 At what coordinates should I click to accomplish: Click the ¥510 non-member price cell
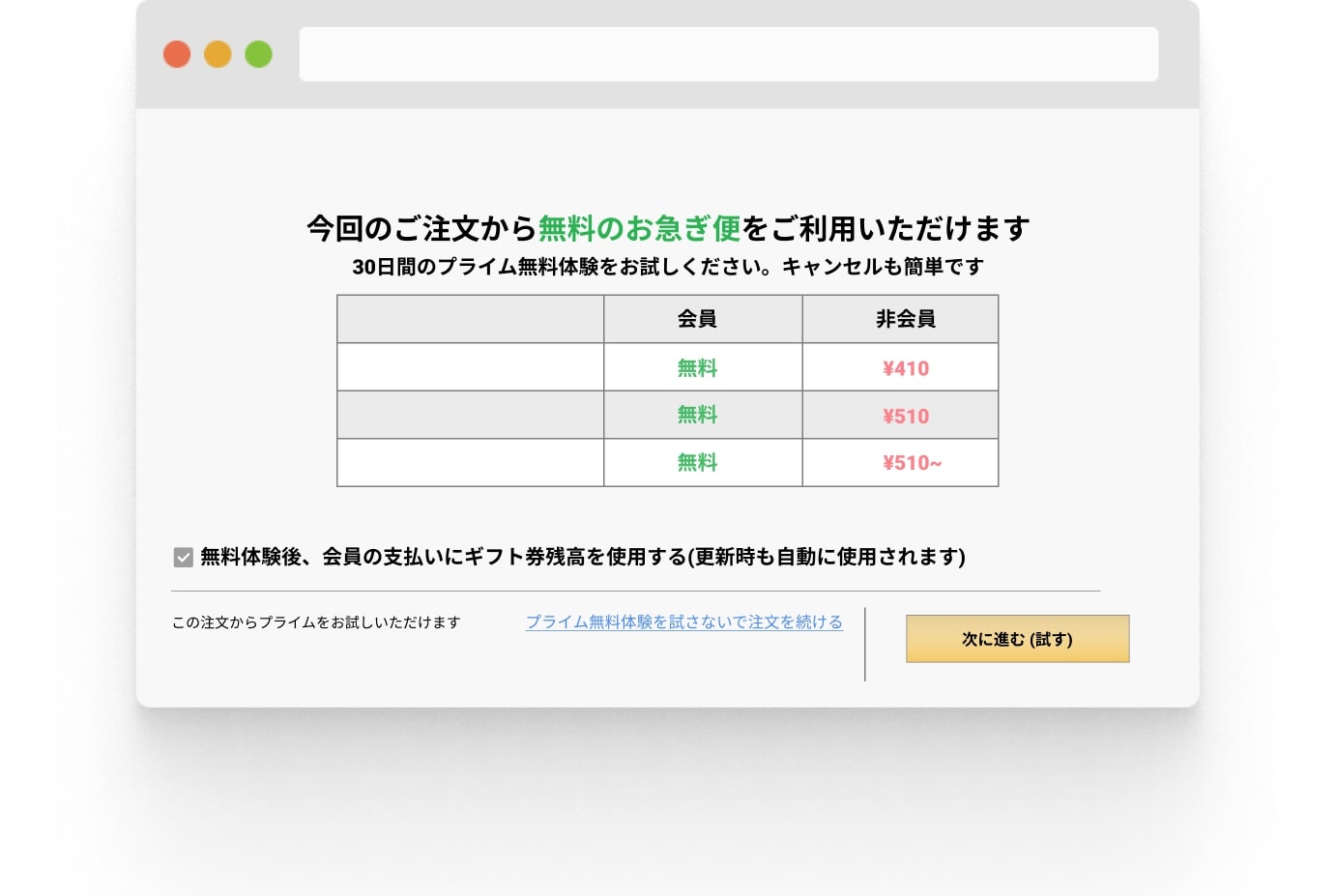[905, 416]
